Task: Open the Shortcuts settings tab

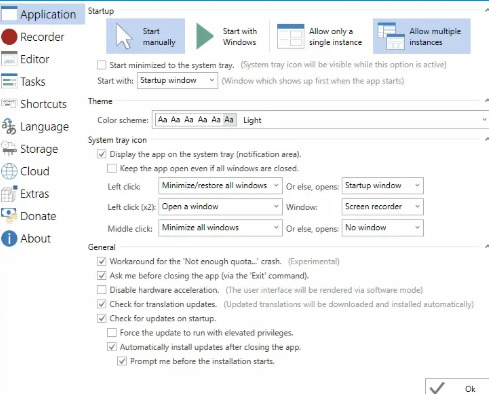Action: click(x=43, y=104)
